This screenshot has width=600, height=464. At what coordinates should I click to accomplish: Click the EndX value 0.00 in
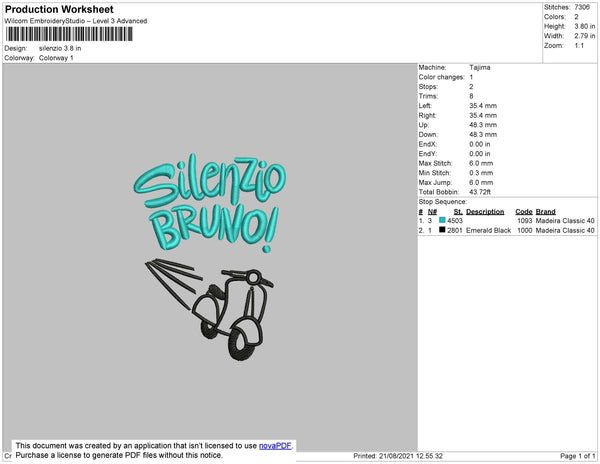click(480, 144)
